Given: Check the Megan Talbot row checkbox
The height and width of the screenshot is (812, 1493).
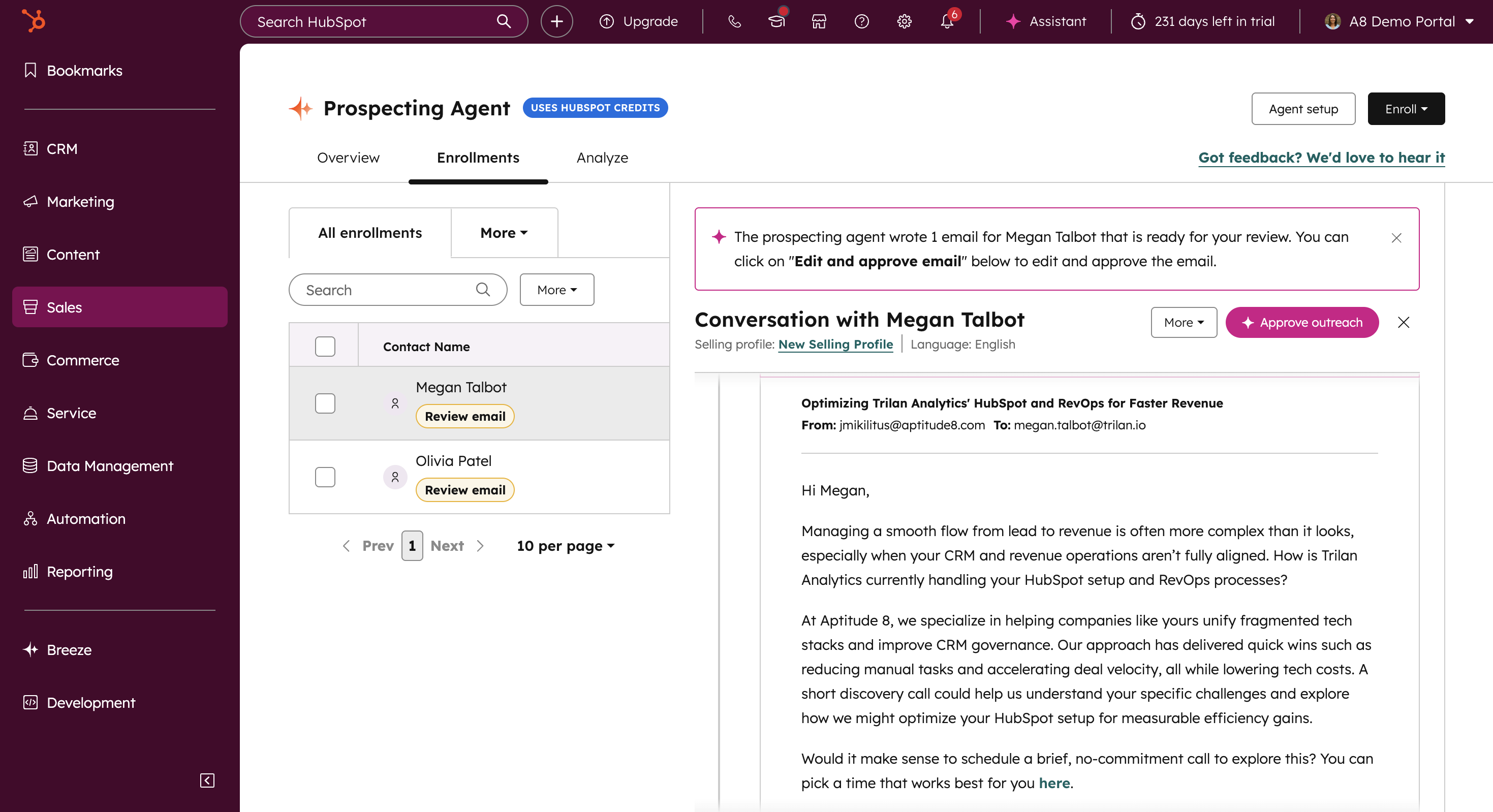Looking at the screenshot, I should tap(325, 403).
